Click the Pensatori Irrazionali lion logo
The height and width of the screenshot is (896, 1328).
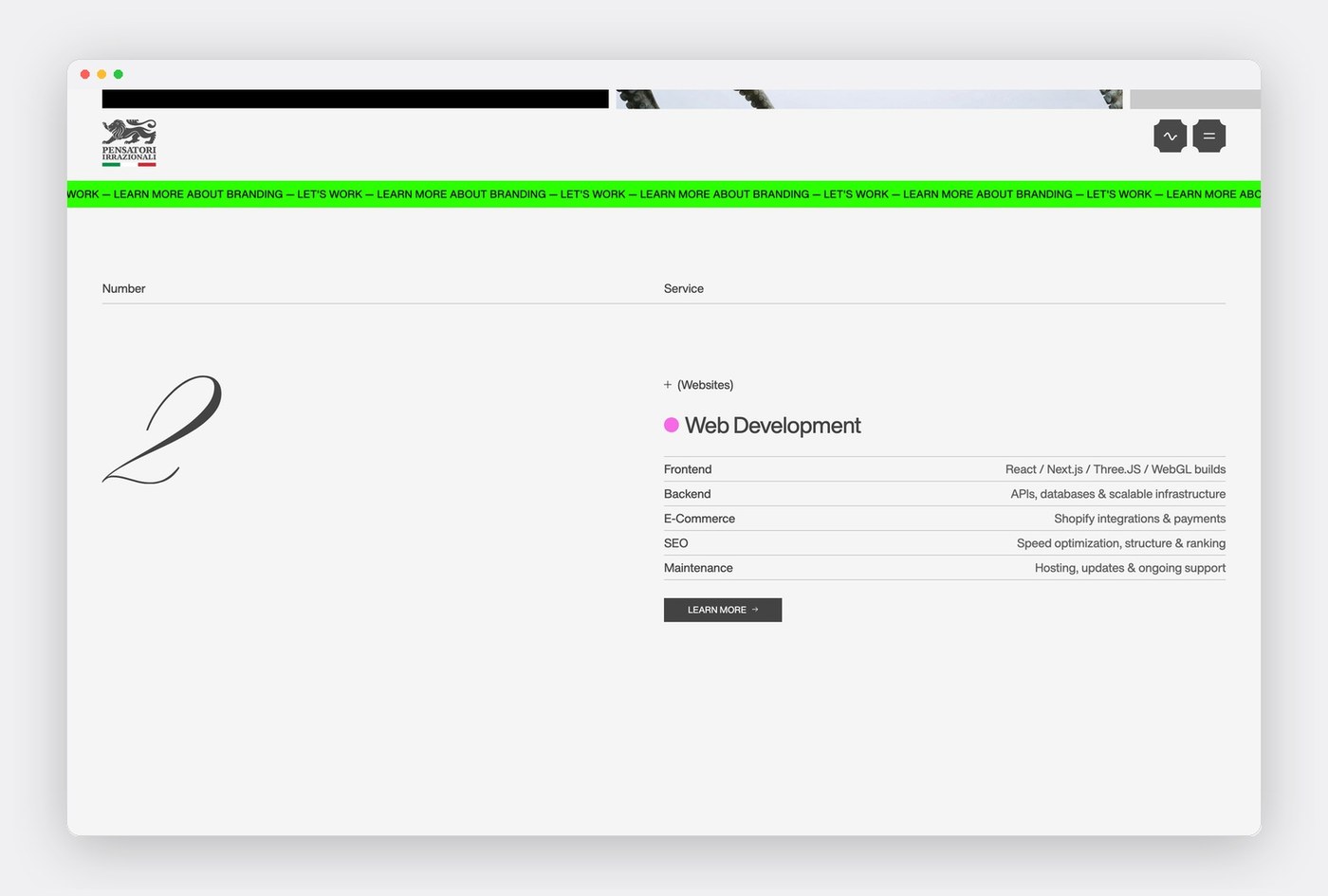point(129,143)
